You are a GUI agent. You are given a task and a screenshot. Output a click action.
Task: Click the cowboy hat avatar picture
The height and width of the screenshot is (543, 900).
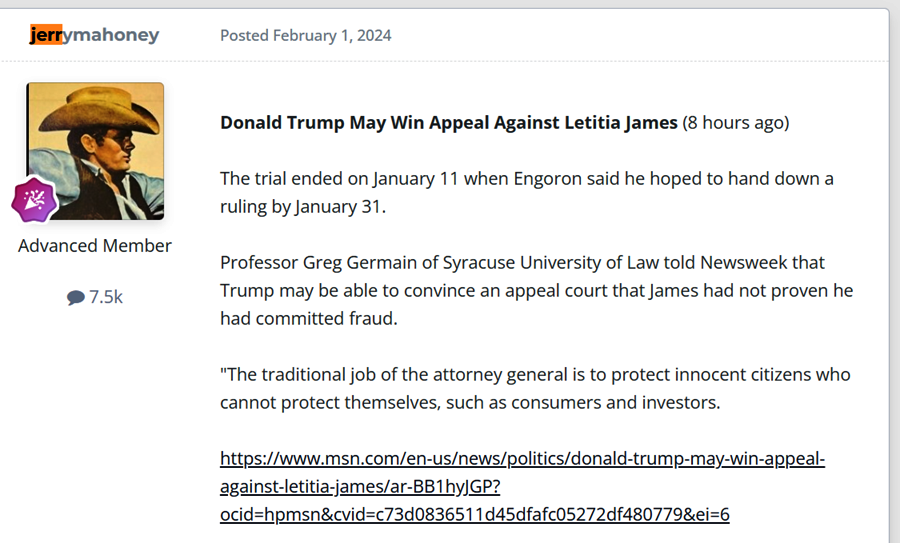coord(96,148)
